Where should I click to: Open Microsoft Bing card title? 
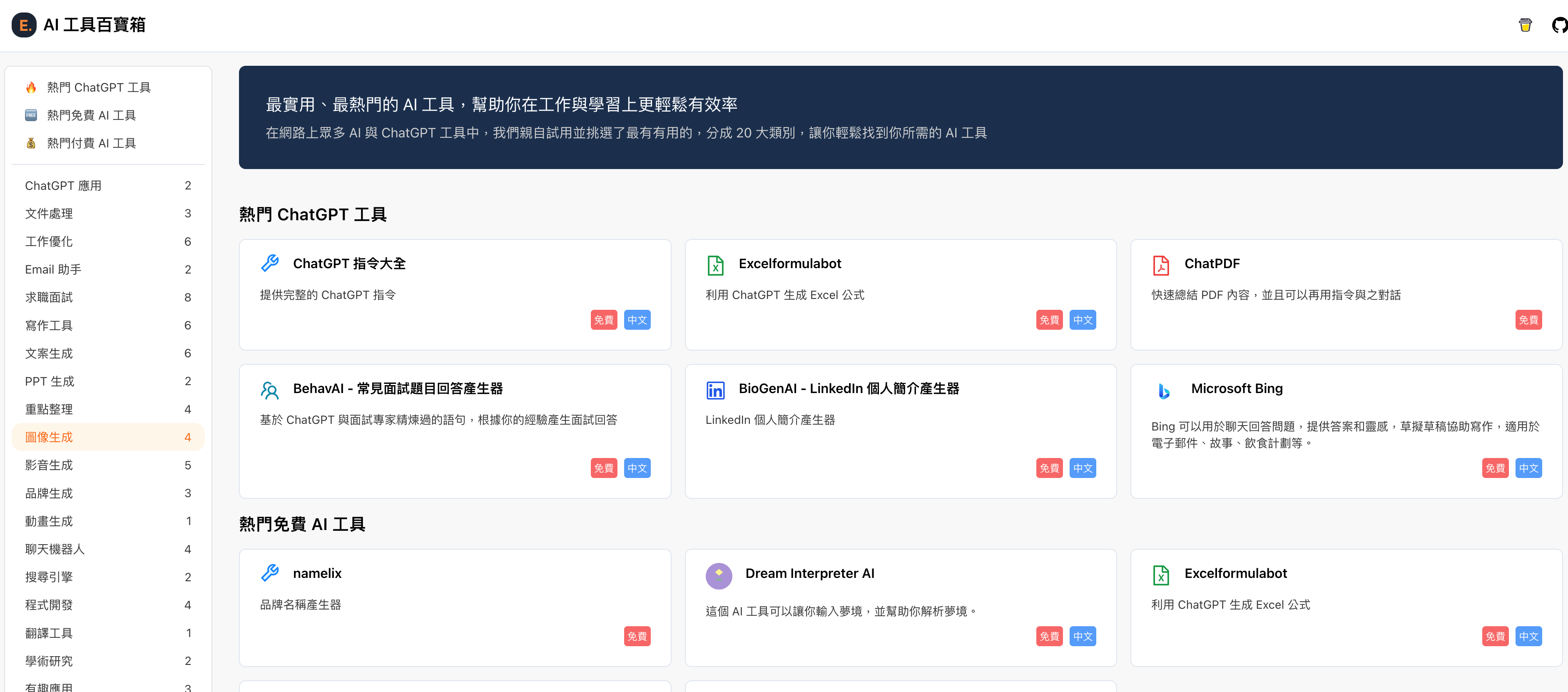1236,388
